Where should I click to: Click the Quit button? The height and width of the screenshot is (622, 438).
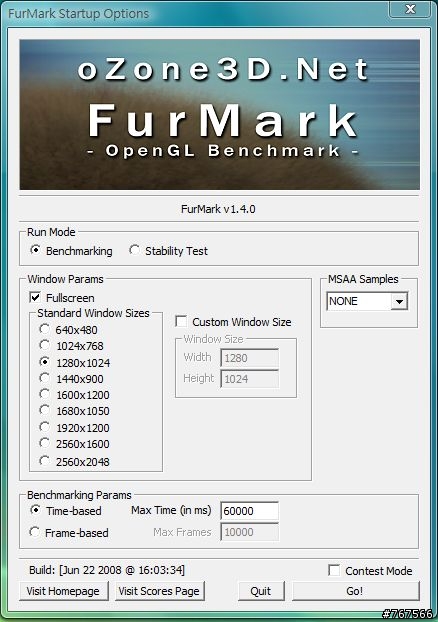[x=261, y=591]
